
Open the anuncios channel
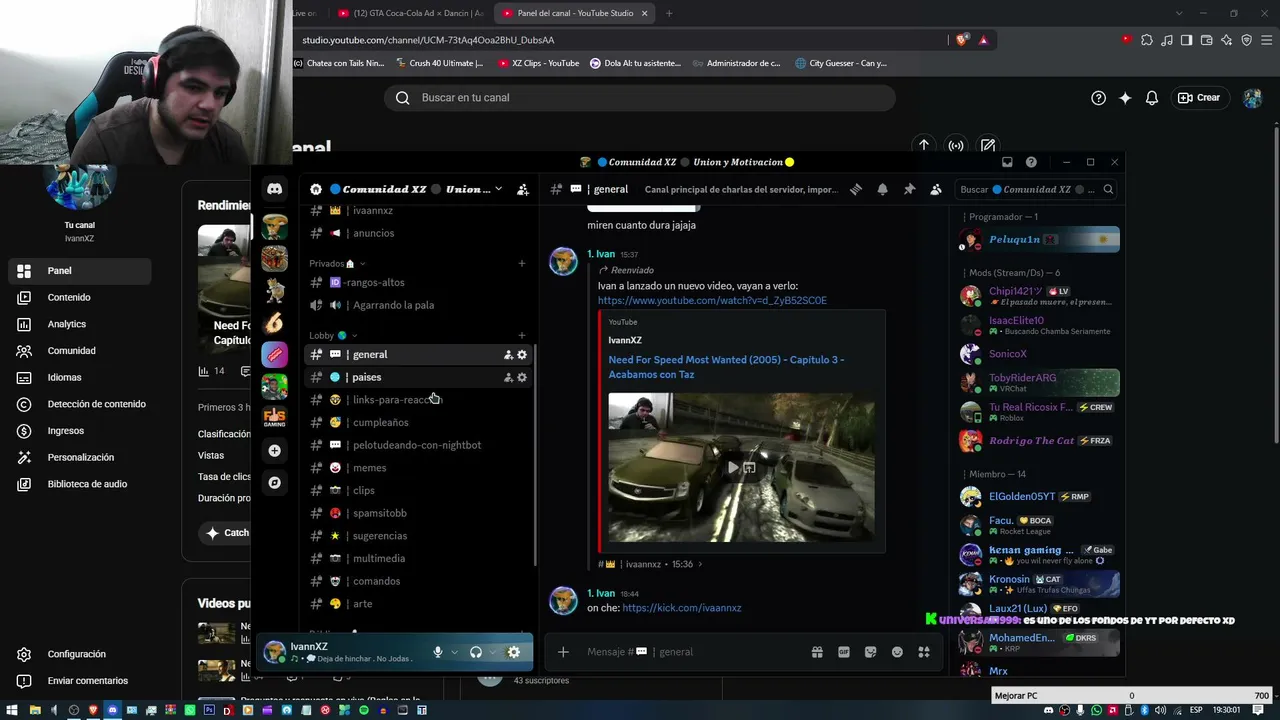pyautogui.click(x=418, y=233)
